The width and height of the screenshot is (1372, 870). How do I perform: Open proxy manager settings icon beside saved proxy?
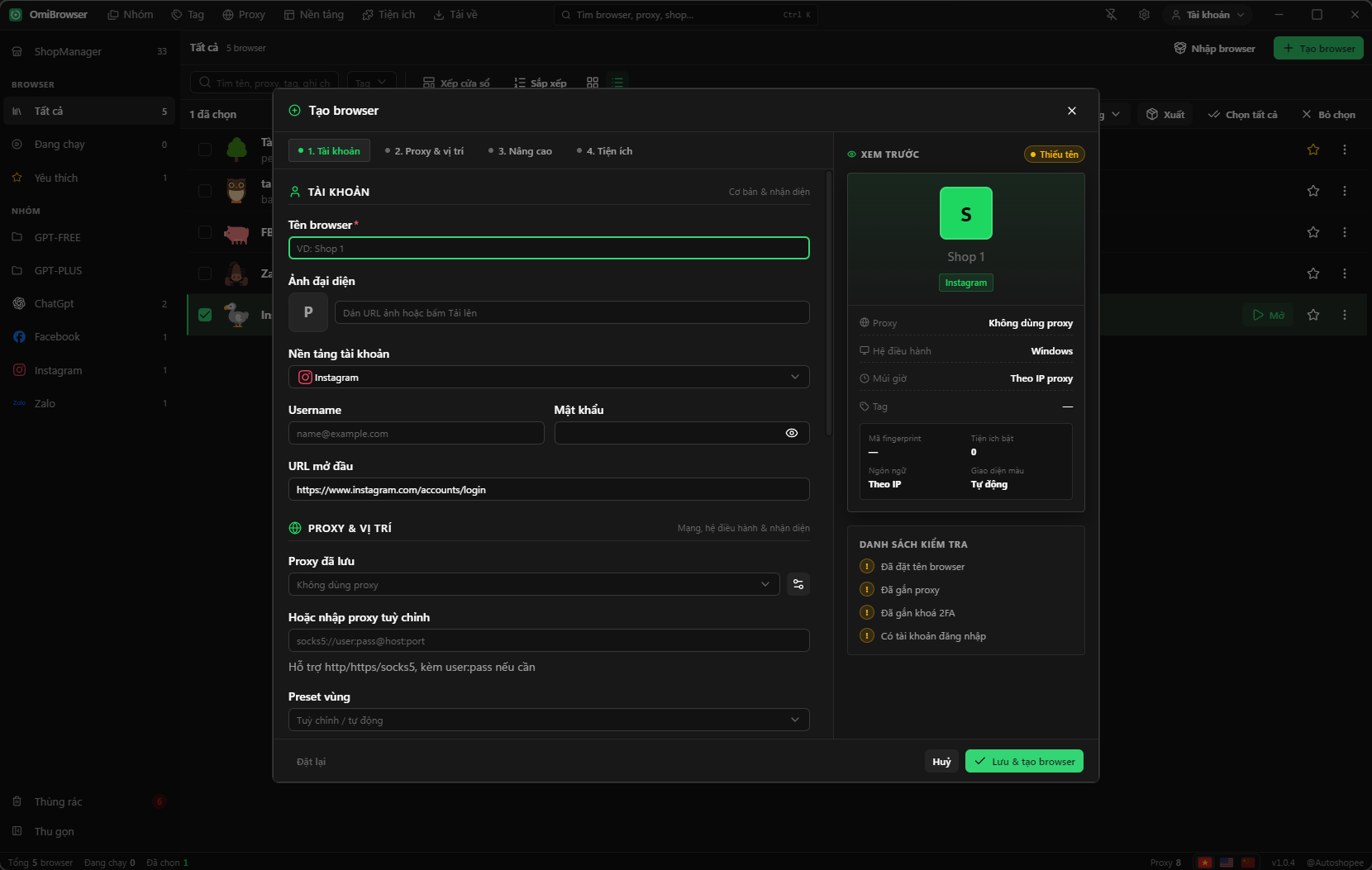point(798,584)
